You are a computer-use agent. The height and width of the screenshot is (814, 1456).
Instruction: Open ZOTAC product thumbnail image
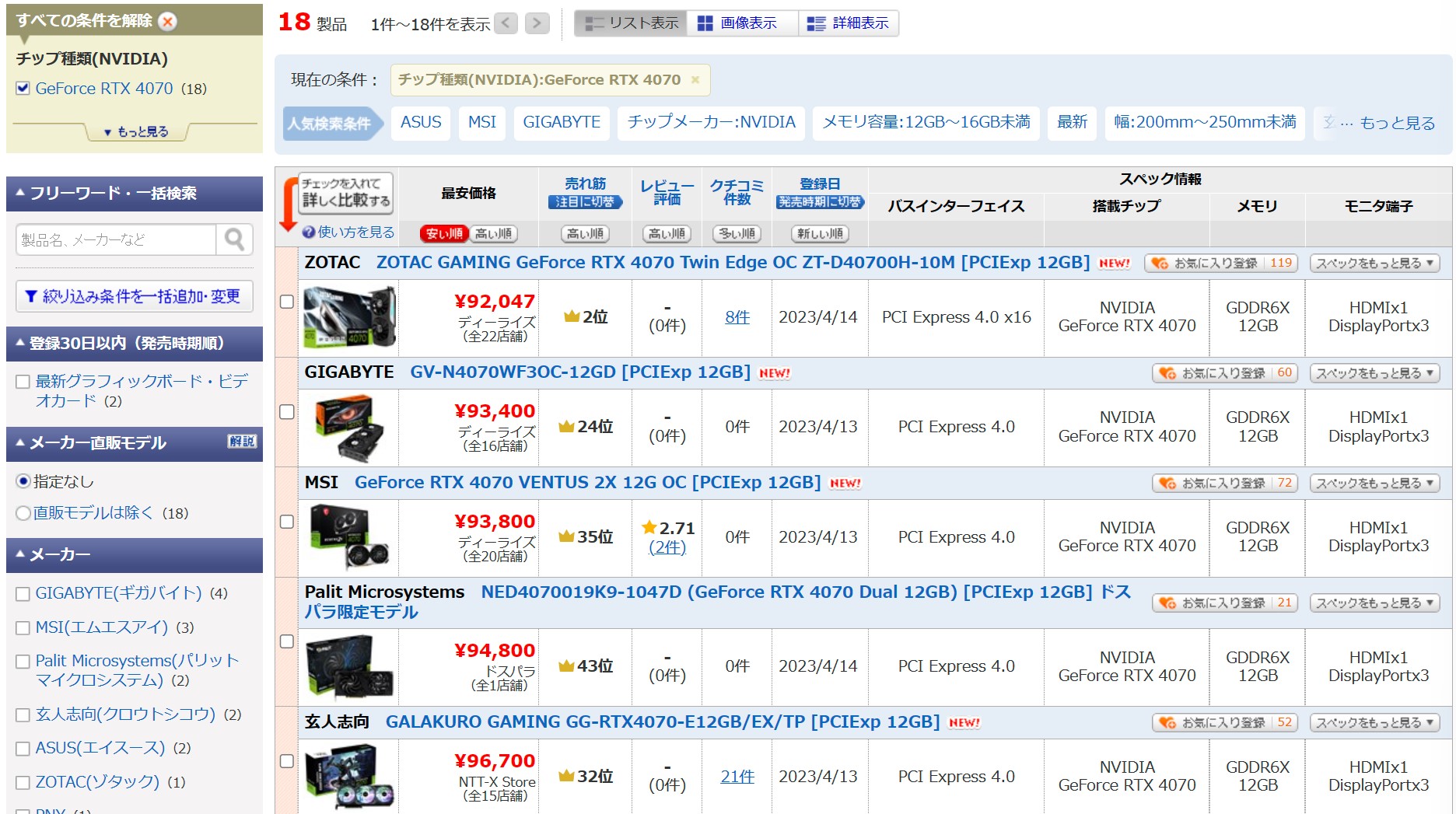349,316
